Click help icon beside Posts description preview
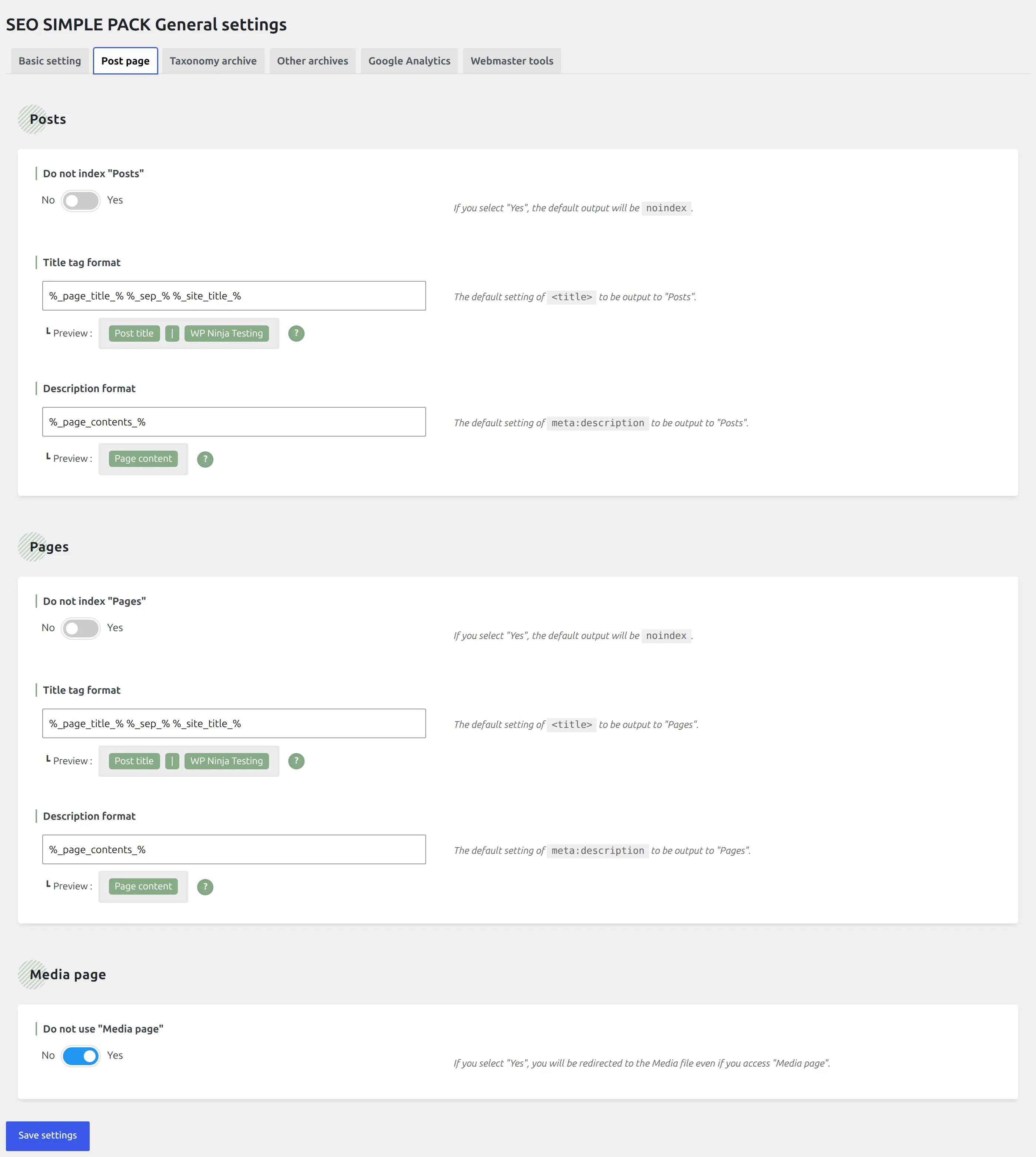Screen dimensions: 1036x1157 (205, 459)
